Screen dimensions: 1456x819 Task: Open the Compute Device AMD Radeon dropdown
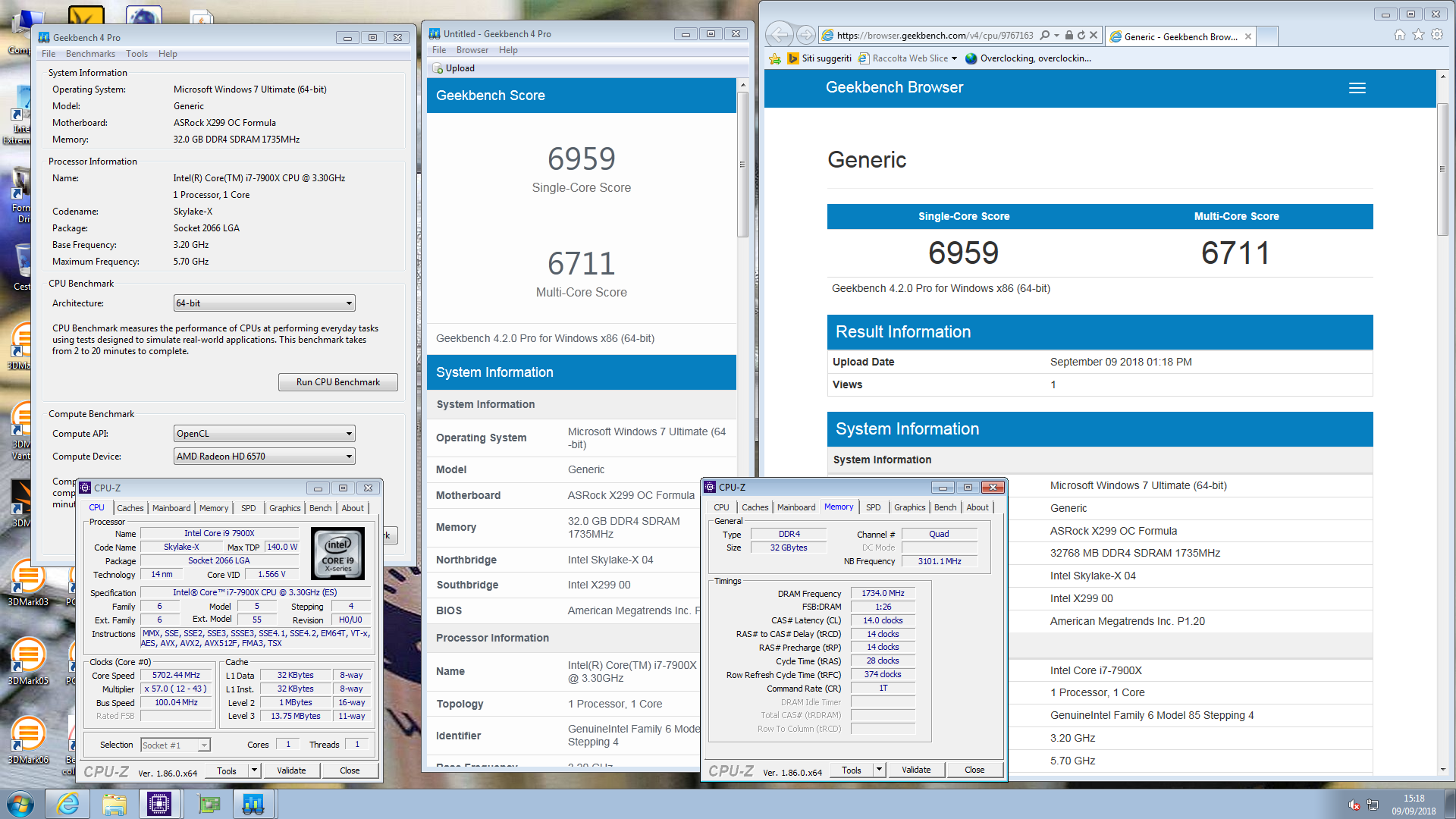pos(264,457)
